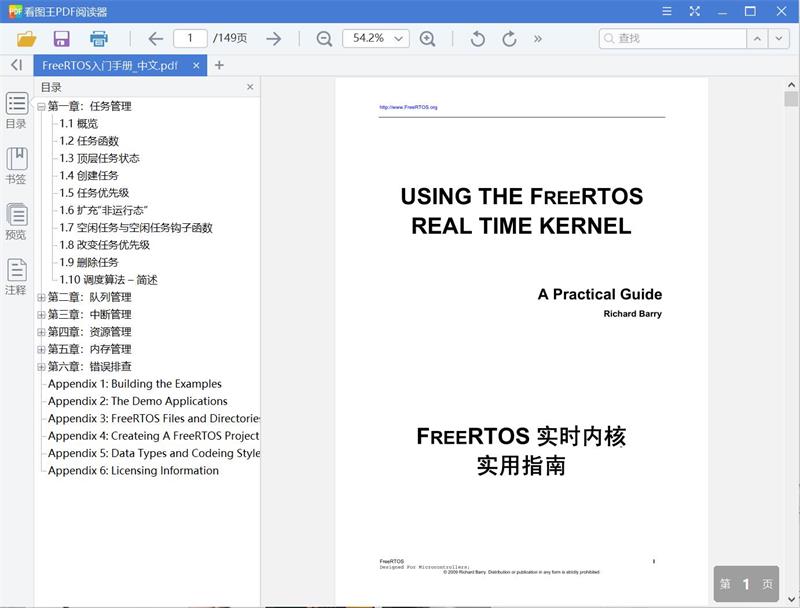Image resolution: width=800 pixels, height=608 pixels.
Task: Open a PDF file with folder icon
Action: (x=27, y=39)
